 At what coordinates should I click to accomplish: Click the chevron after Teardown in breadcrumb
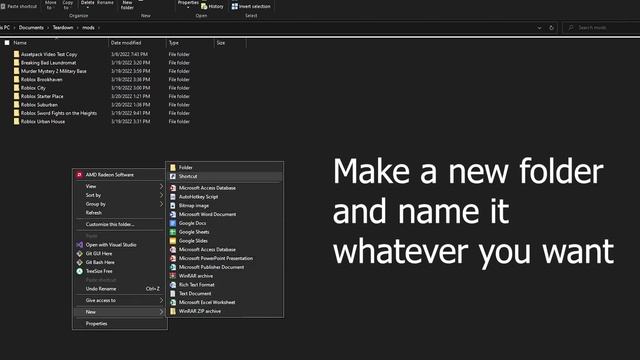point(78,28)
